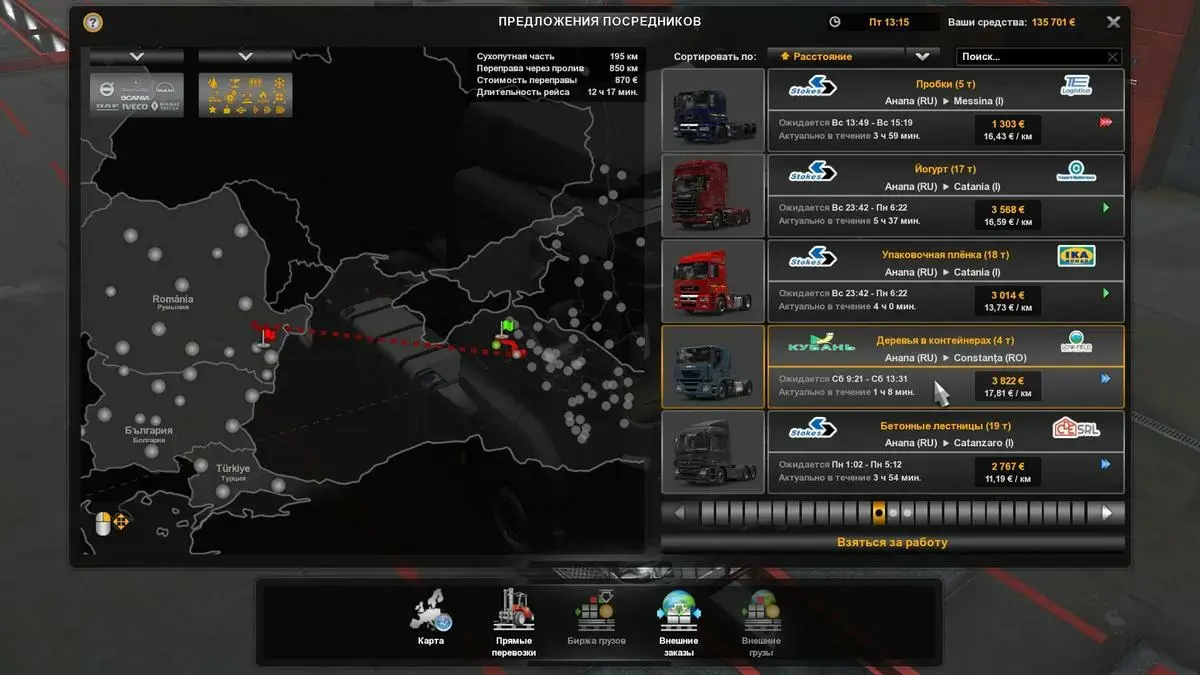
Task: Open the sort-by Расстояние dropdown arrow
Action: pyautogui.click(x=922, y=56)
